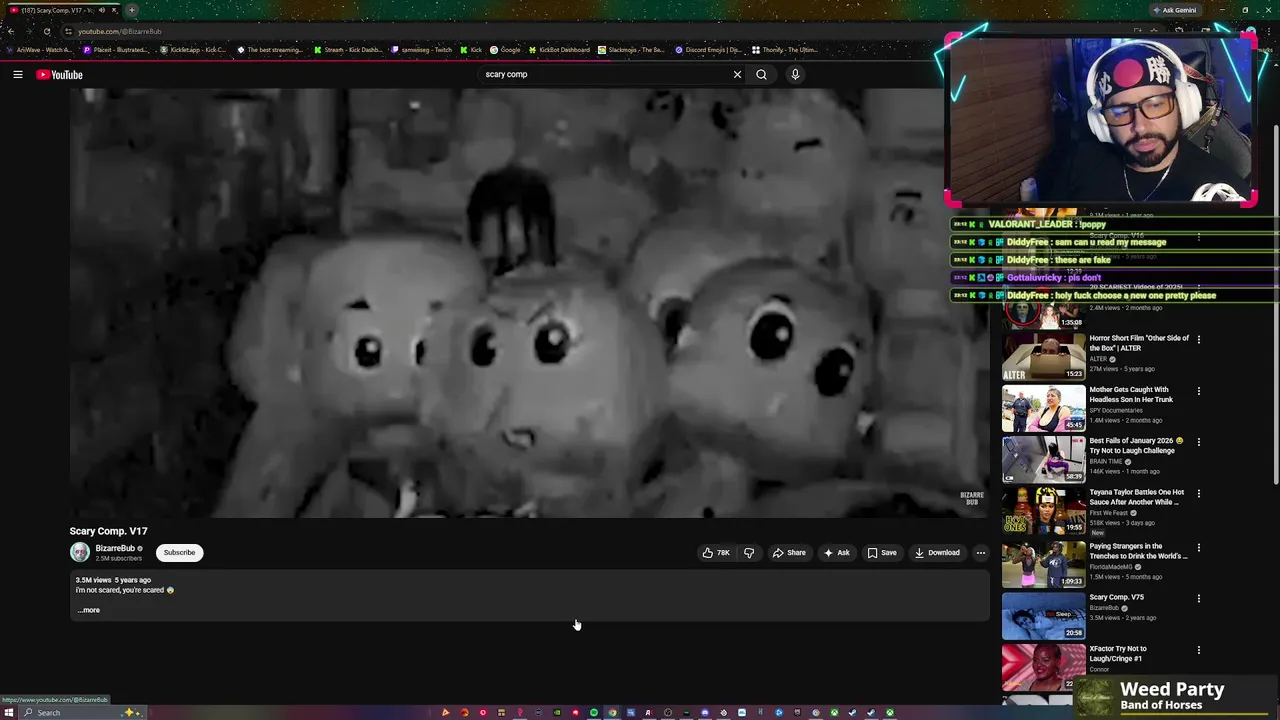Image resolution: width=1280 pixels, height=720 pixels.
Task: Open the Google bookmark
Action: 505,50
